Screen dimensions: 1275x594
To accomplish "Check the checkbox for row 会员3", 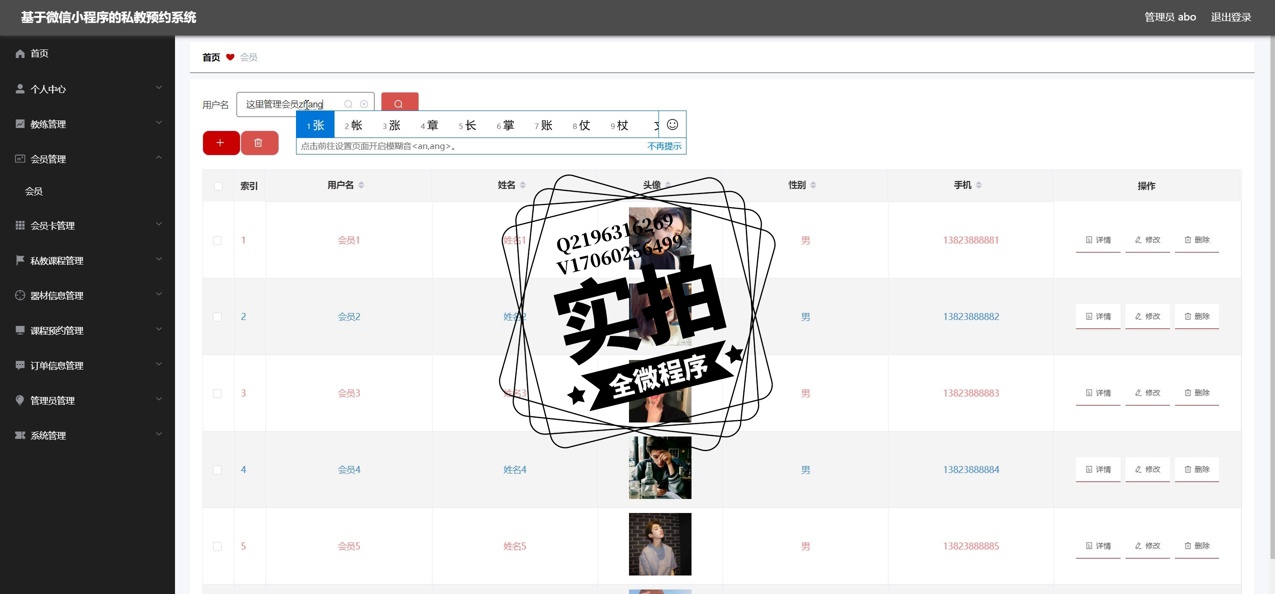I will [217, 393].
